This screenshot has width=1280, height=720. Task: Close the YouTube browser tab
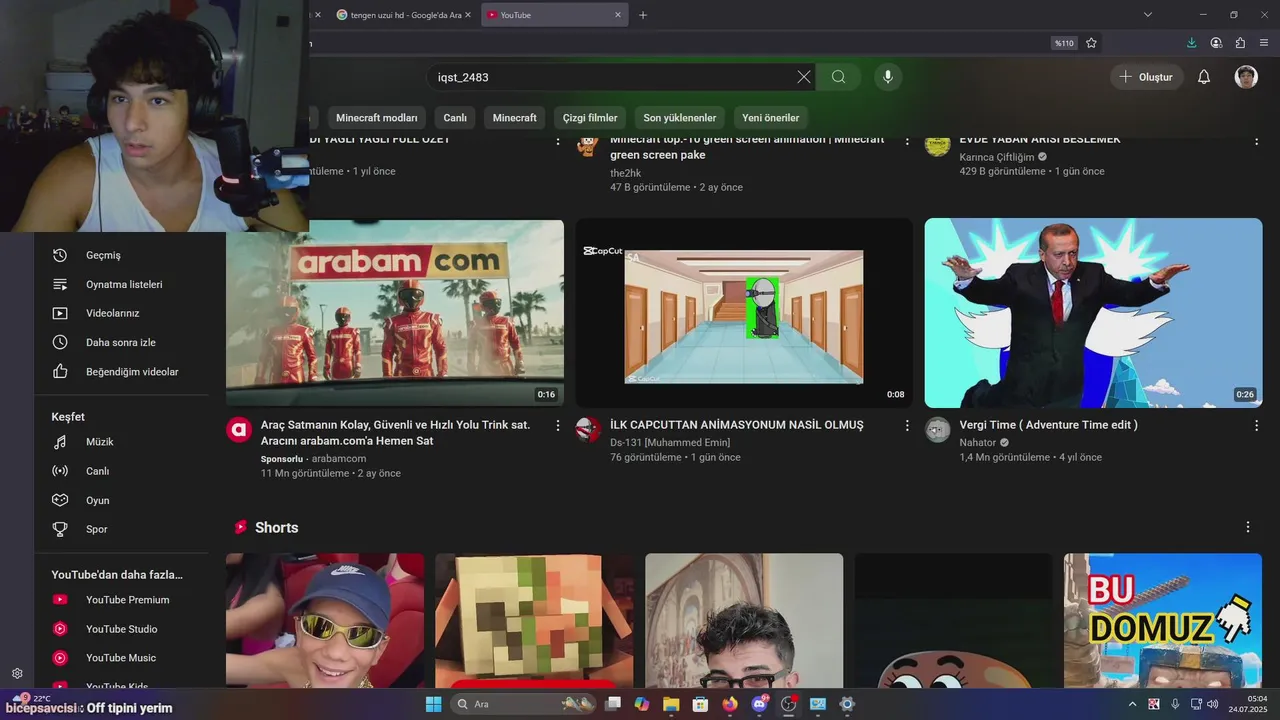[x=618, y=15]
